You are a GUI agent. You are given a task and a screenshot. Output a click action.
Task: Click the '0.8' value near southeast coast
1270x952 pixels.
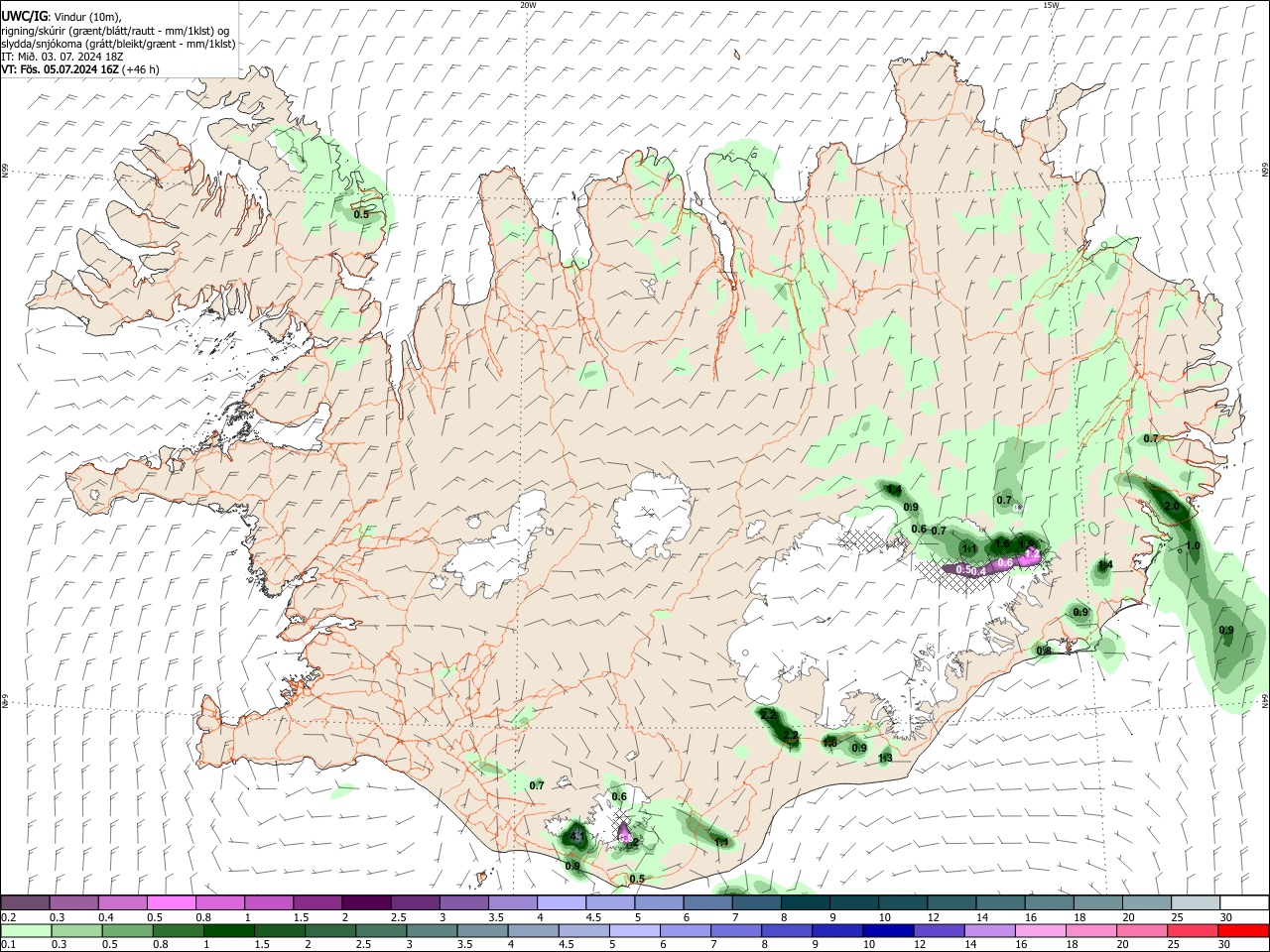tap(1044, 651)
